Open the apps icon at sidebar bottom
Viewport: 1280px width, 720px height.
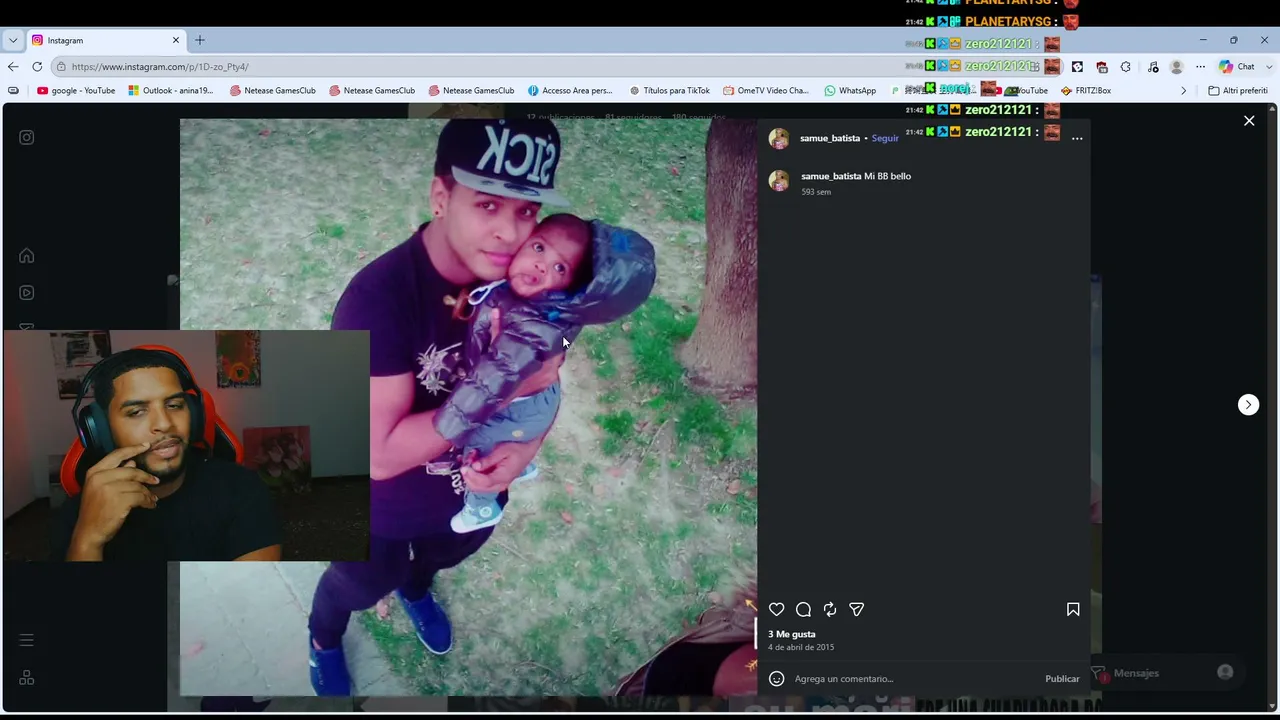coord(27,677)
